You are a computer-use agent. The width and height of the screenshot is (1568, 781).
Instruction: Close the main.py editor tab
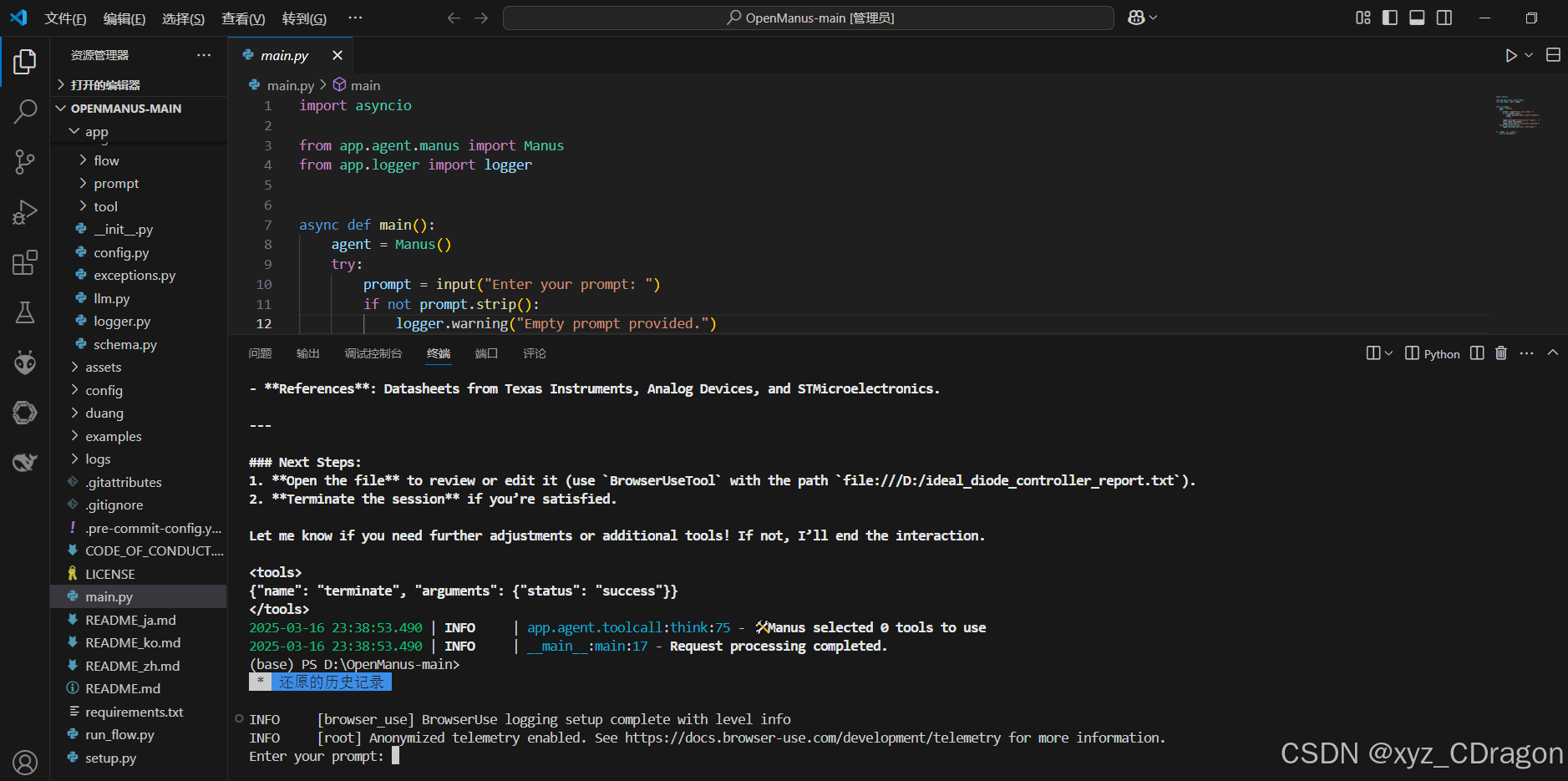[337, 55]
